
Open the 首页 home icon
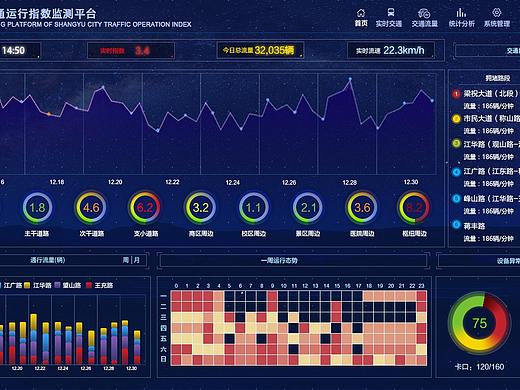click(x=361, y=13)
